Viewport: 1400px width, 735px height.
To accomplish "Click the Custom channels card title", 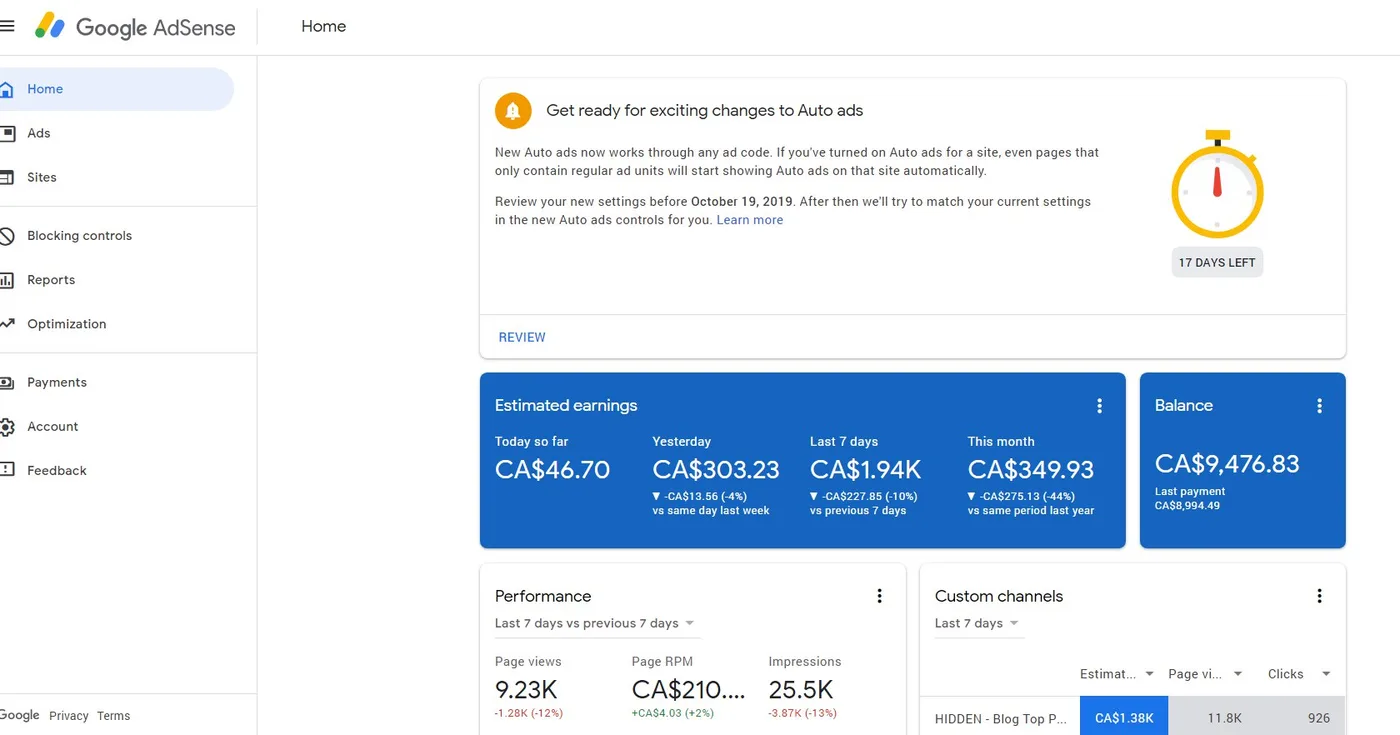I will (x=999, y=596).
